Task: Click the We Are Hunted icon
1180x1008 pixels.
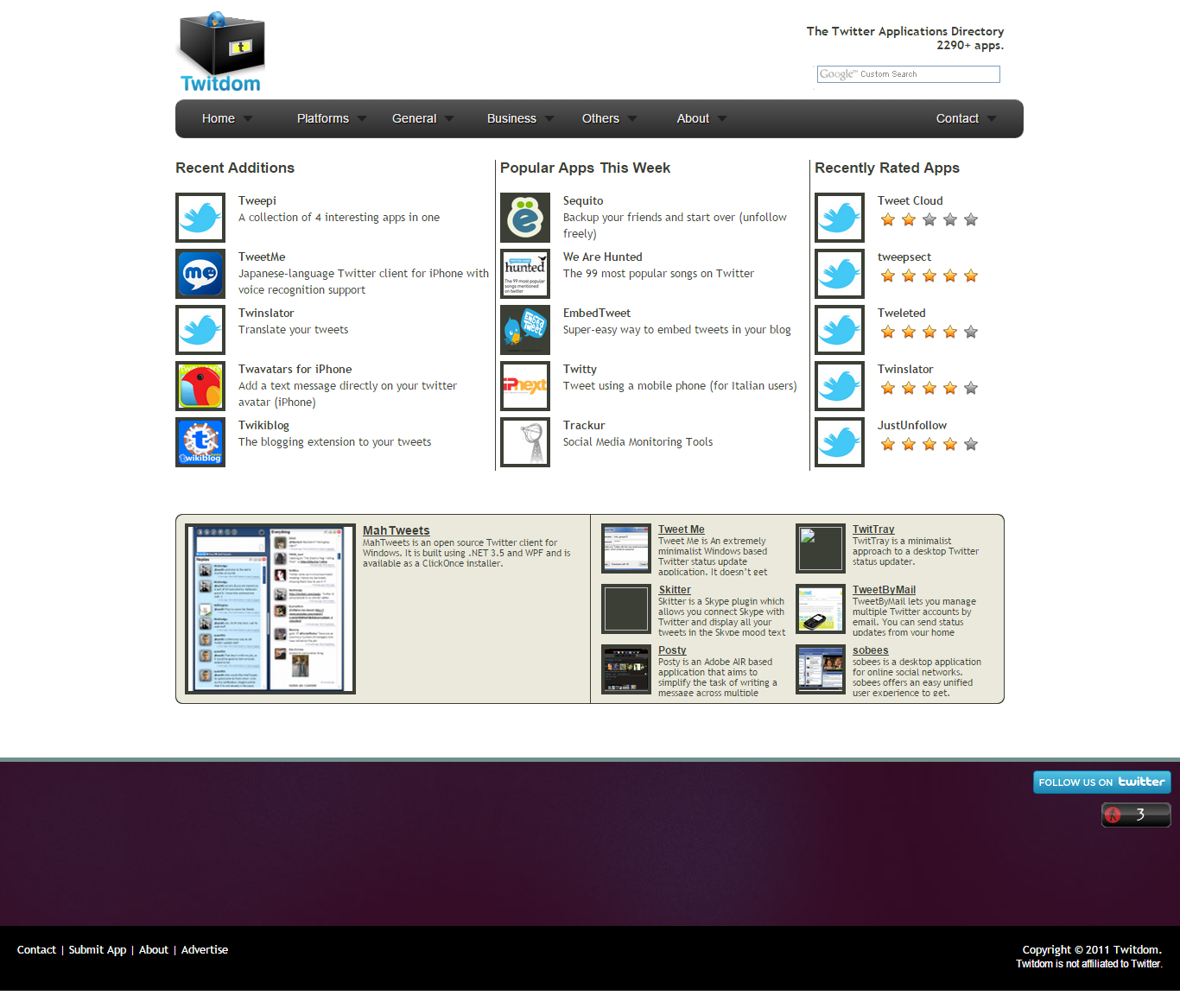Action: click(x=525, y=274)
